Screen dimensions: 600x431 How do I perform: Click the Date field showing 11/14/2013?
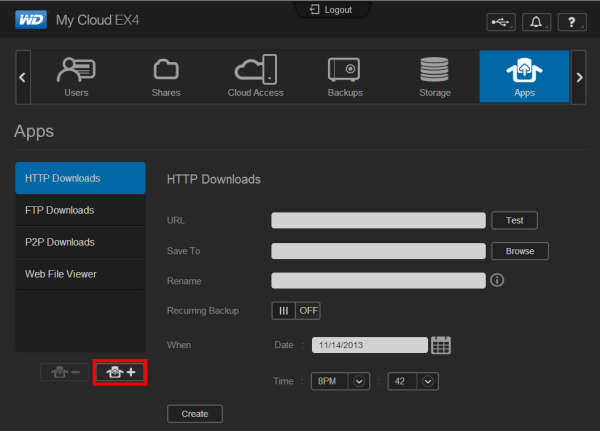[370, 345]
